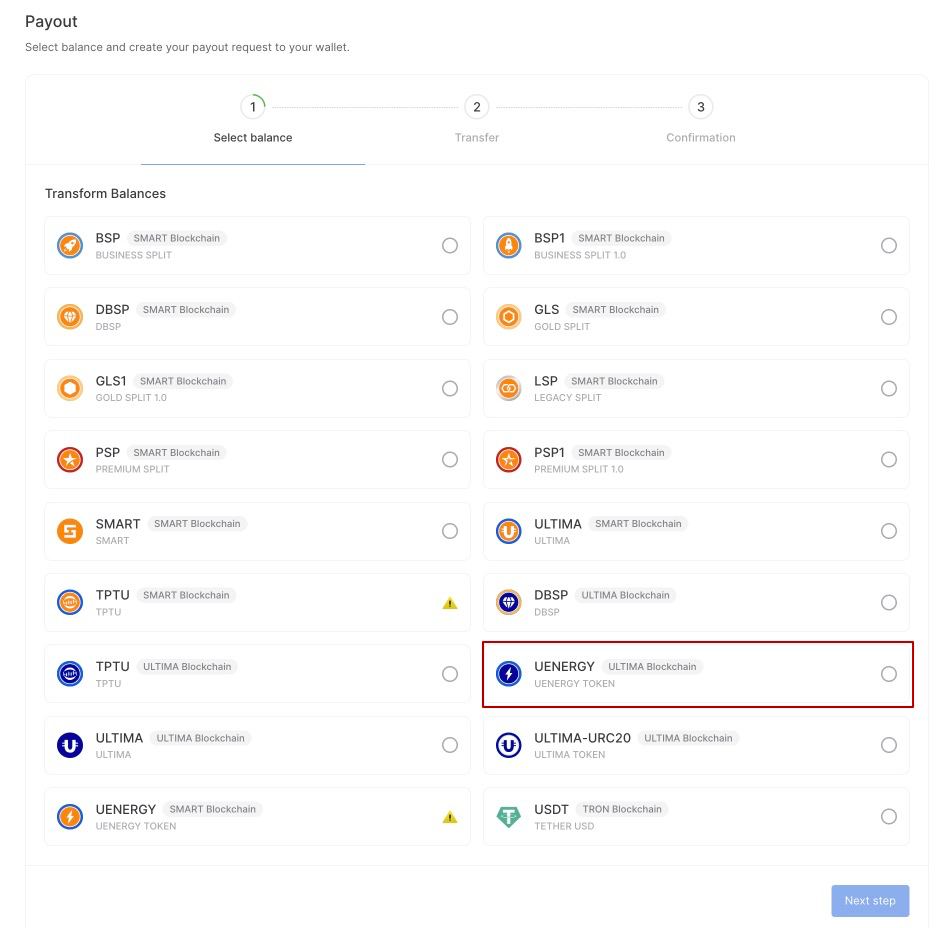Click the BSP rocket coin icon
Image resolution: width=947 pixels, height=928 pixels.
[70, 246]
